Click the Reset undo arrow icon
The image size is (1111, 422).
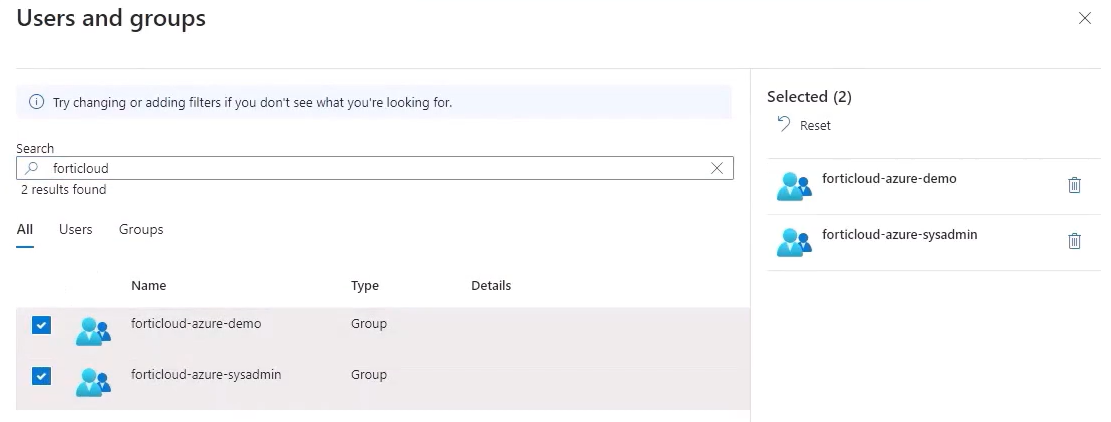pyautogui.click(x=784, y=124)
